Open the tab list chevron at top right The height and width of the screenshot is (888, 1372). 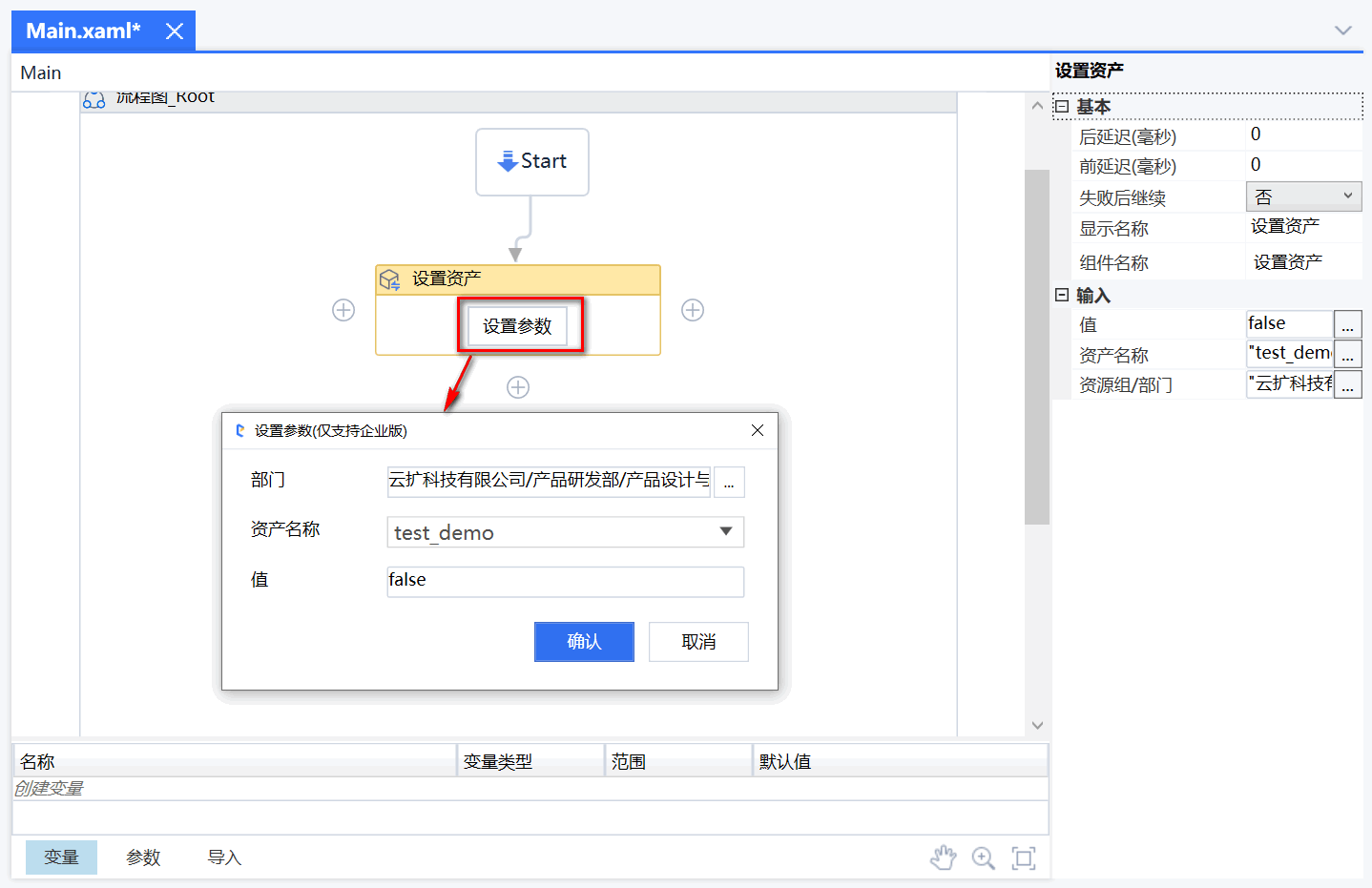point(1343,31)
